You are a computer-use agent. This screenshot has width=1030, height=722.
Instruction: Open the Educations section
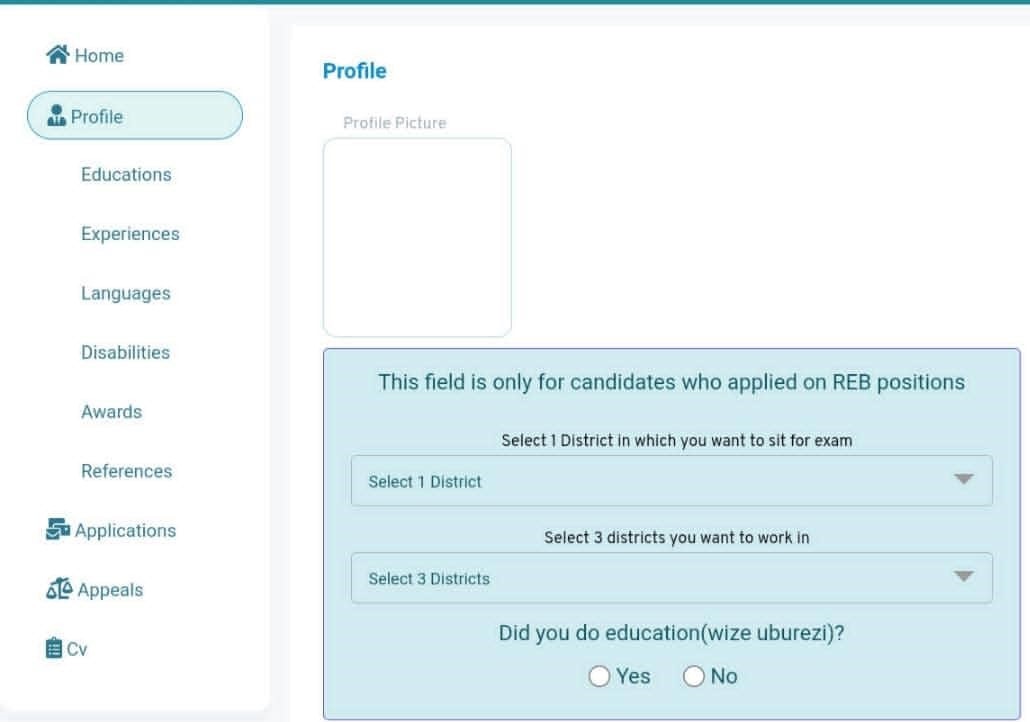(x=126, y=175)
